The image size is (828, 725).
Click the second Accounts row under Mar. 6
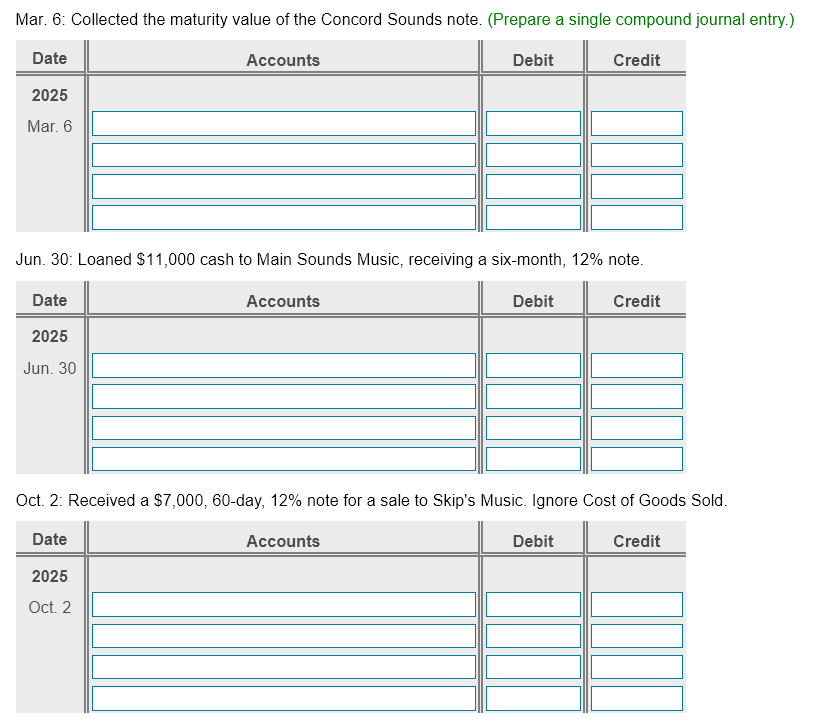pos(283,154)
